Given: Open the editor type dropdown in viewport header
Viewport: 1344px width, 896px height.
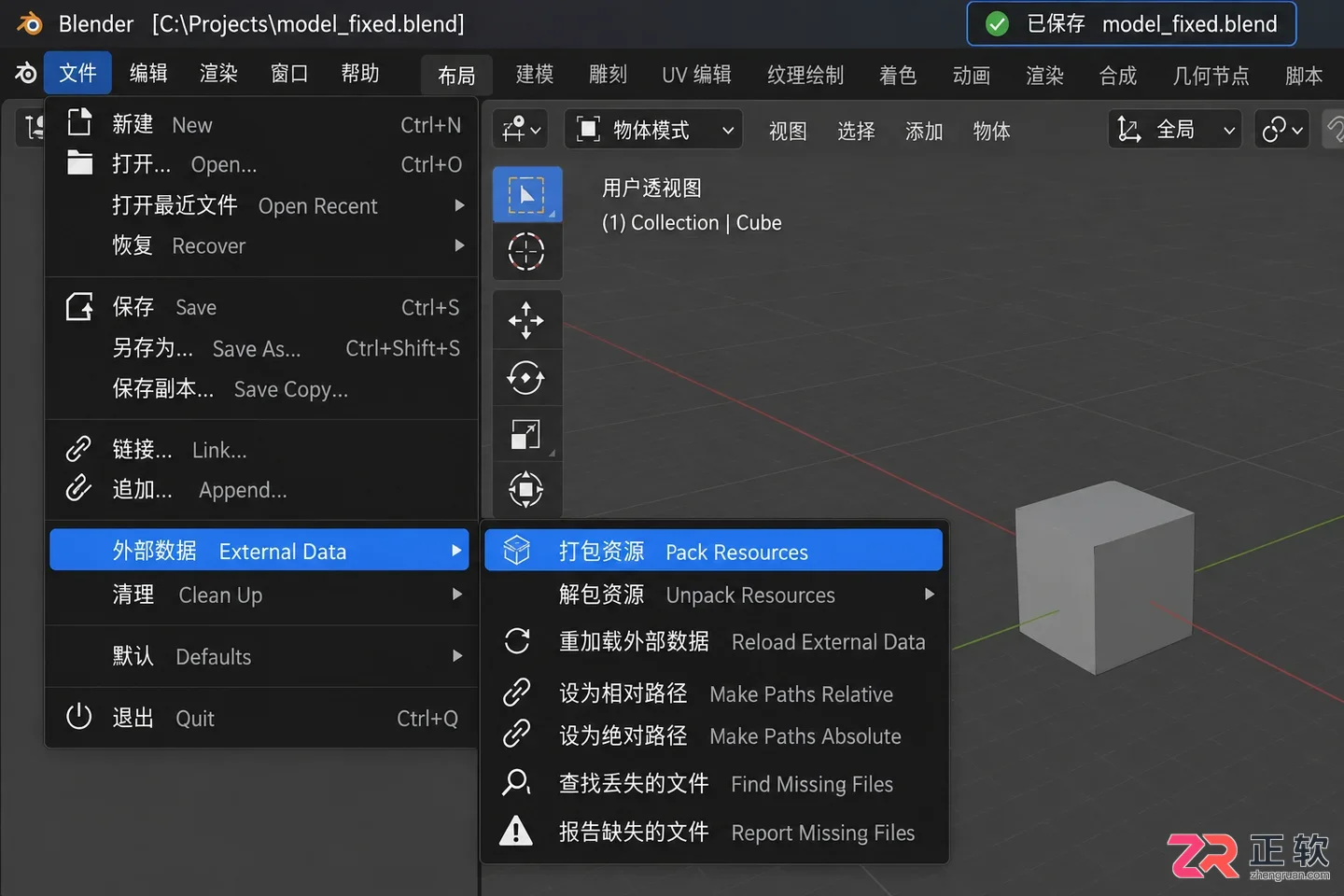Looking at the screenshot, I should (x=521, y=130).
